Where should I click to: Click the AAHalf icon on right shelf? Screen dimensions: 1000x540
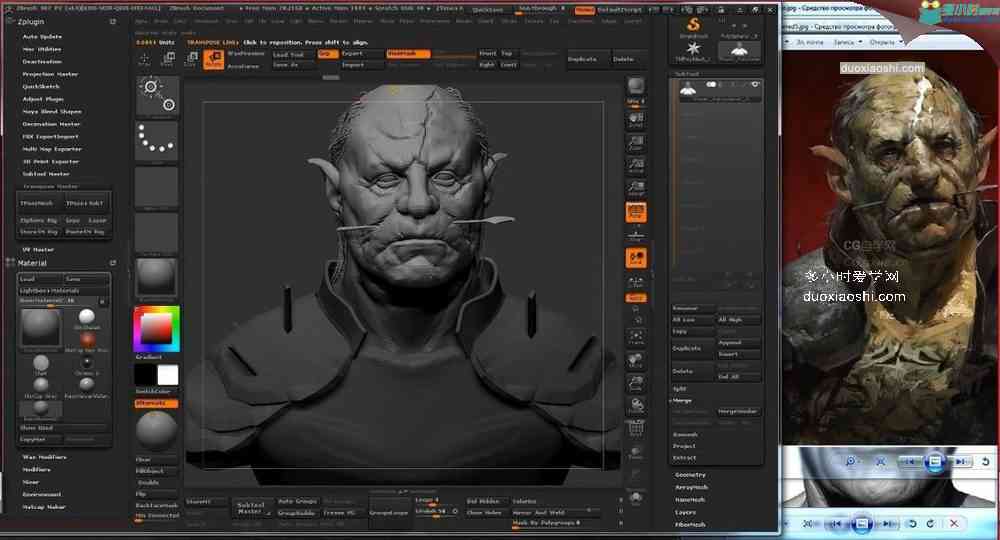pyautogui.click(x=636, y=188)
